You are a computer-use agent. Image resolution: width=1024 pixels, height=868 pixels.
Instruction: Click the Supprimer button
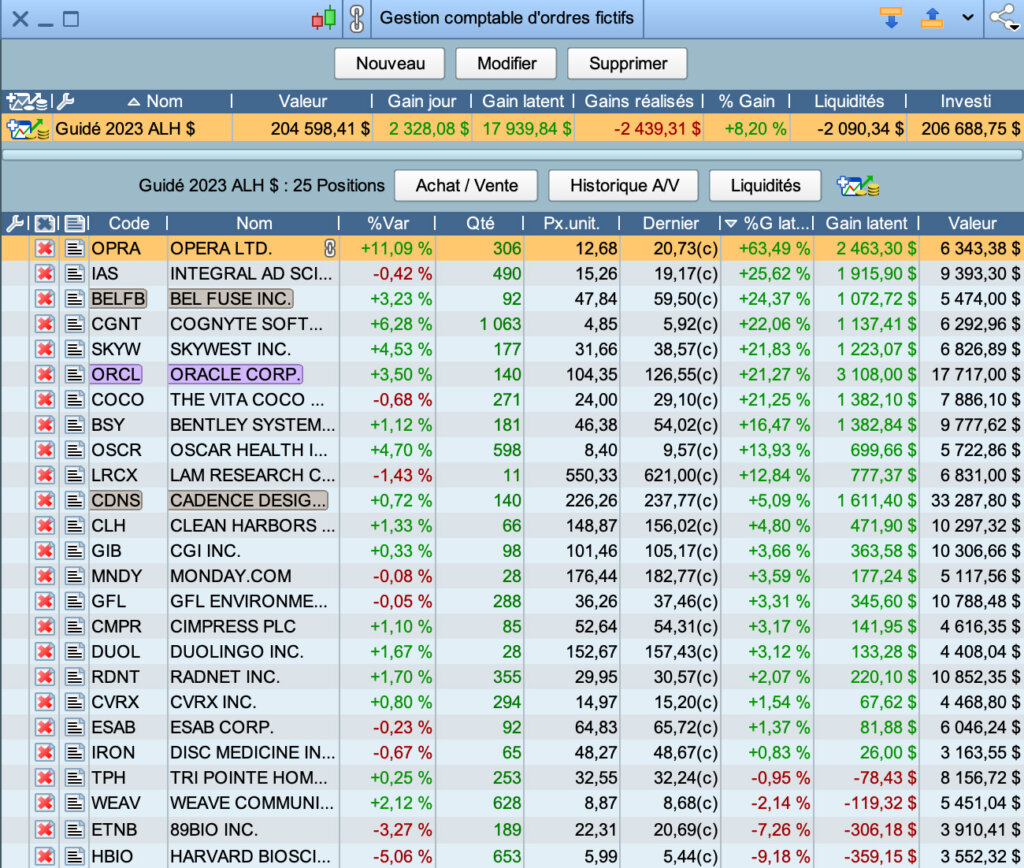coord(628,63)
